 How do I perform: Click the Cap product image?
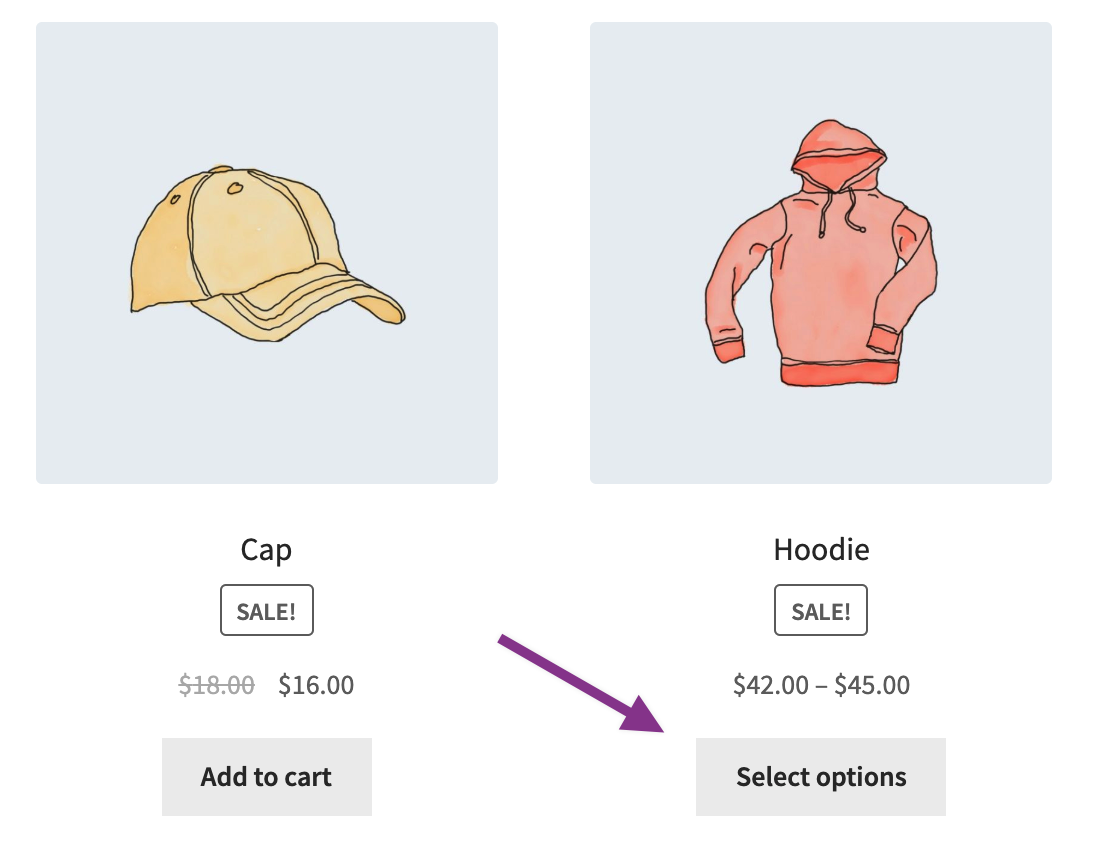click(x=266, y=254)
